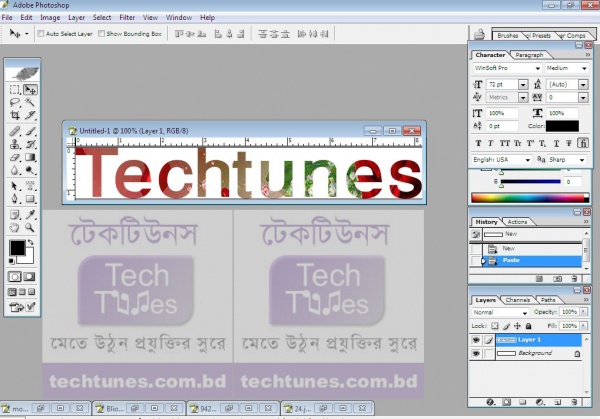Switch to Quick Mask mode
Screen dimensions: 600x419
(x=29, y=277)
